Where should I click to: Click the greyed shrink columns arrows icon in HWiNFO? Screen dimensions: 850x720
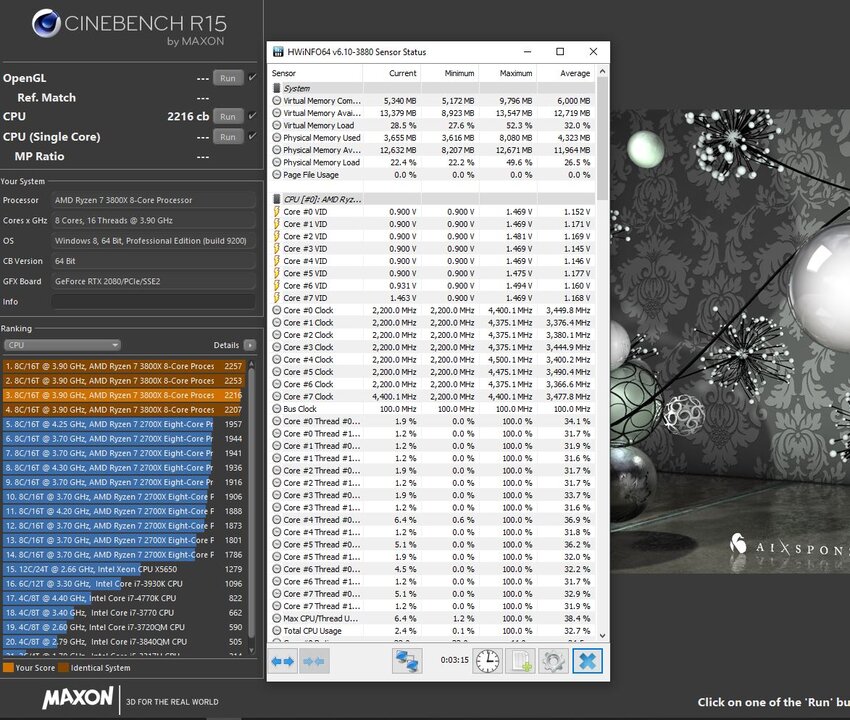pos(314,661)
